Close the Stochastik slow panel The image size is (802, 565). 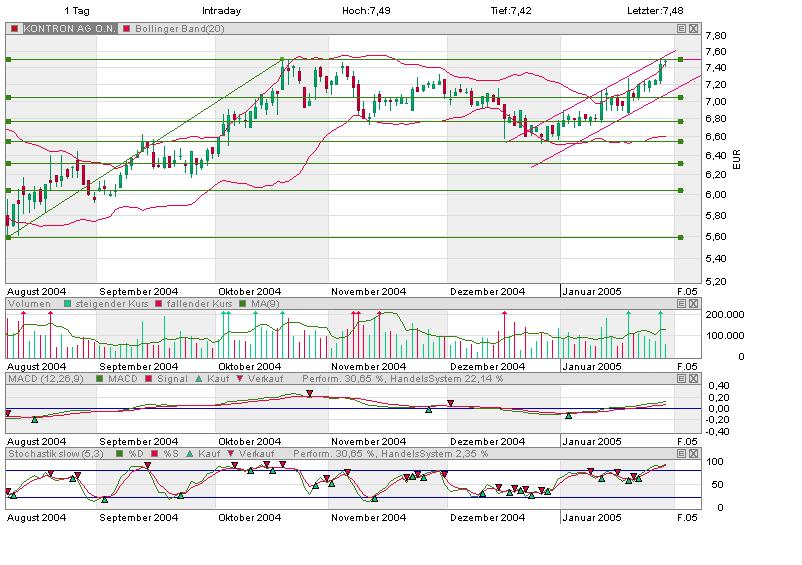pyautogui.click(x=692, y=453)
